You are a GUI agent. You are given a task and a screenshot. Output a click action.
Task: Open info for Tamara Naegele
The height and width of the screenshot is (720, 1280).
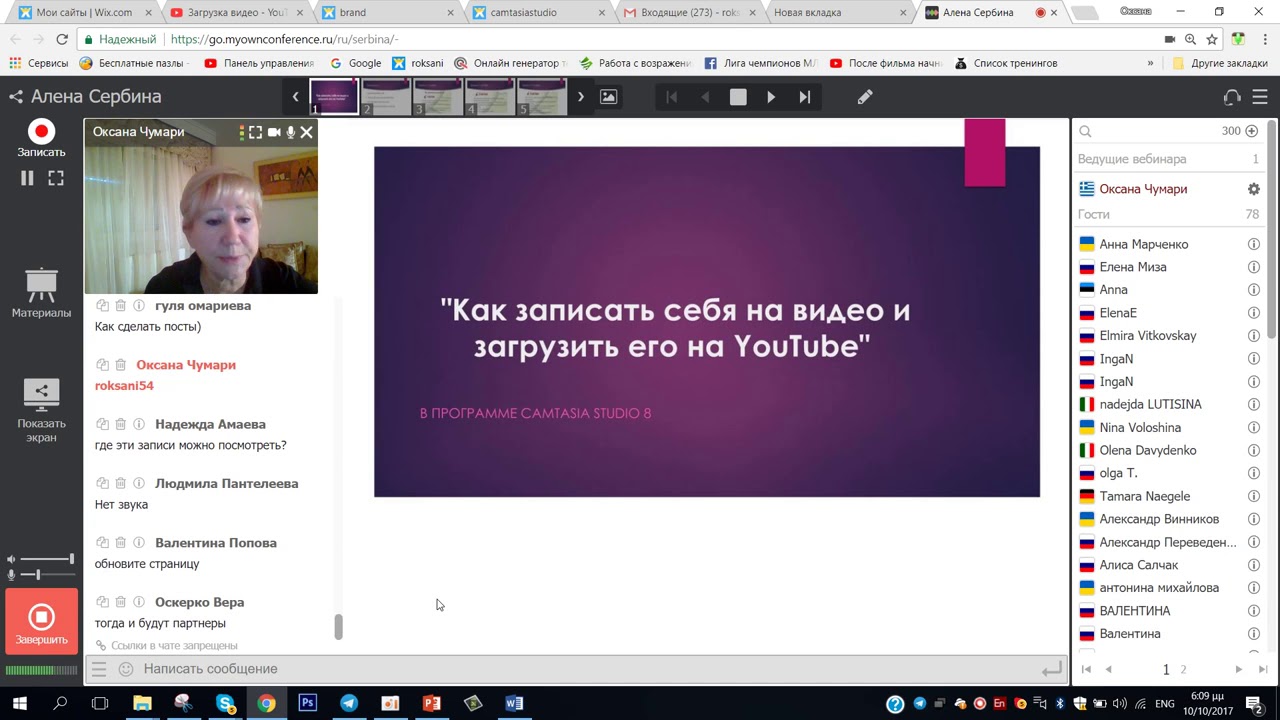pos(1253,496)
